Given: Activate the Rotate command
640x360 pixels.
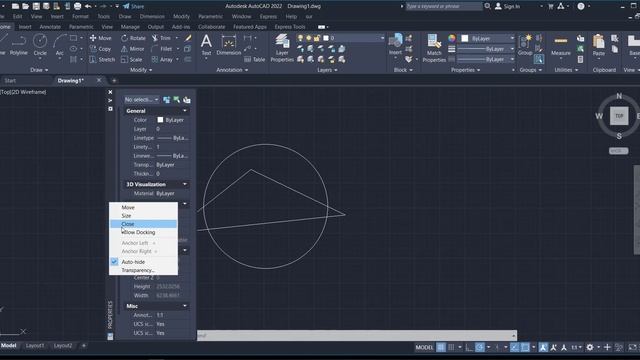Looking at the screenshot, I should coord(133,38).
